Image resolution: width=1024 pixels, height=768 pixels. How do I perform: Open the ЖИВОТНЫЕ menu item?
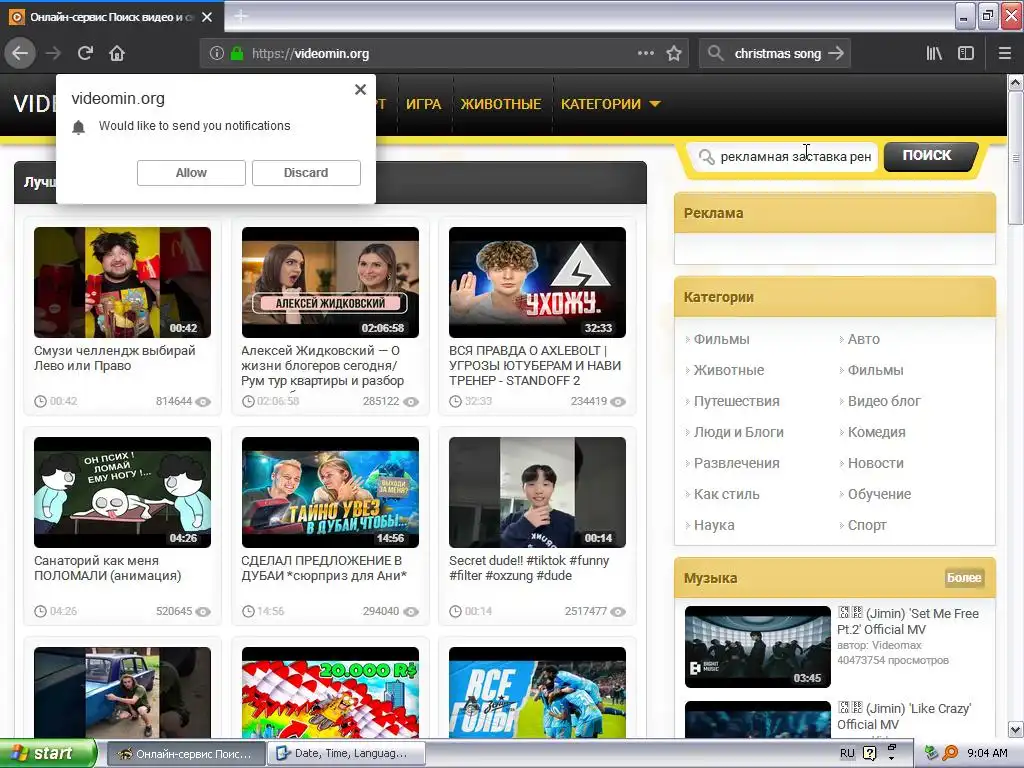pyautogui.click(x=501, y=104)
